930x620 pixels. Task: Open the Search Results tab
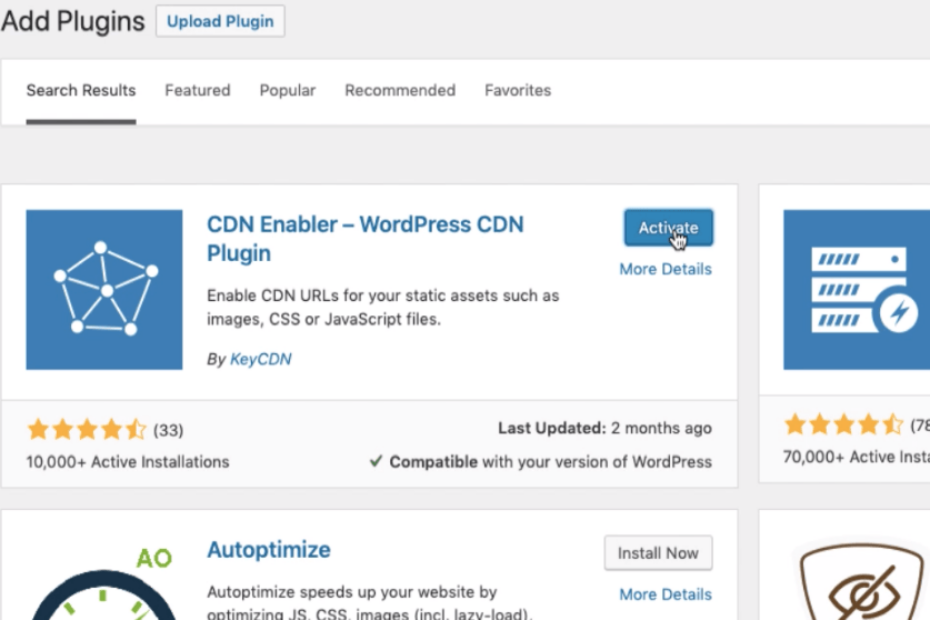pos(81,90)
